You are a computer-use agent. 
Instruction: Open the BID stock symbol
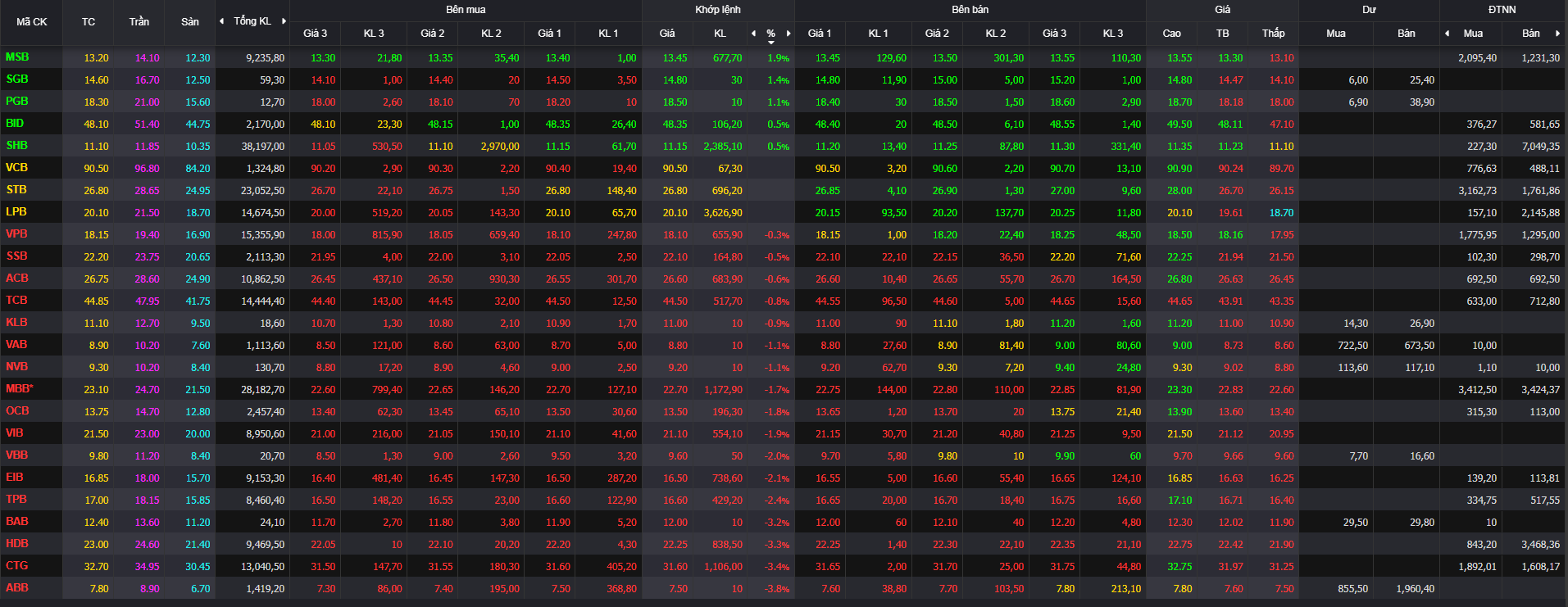(x=15, y=124)
